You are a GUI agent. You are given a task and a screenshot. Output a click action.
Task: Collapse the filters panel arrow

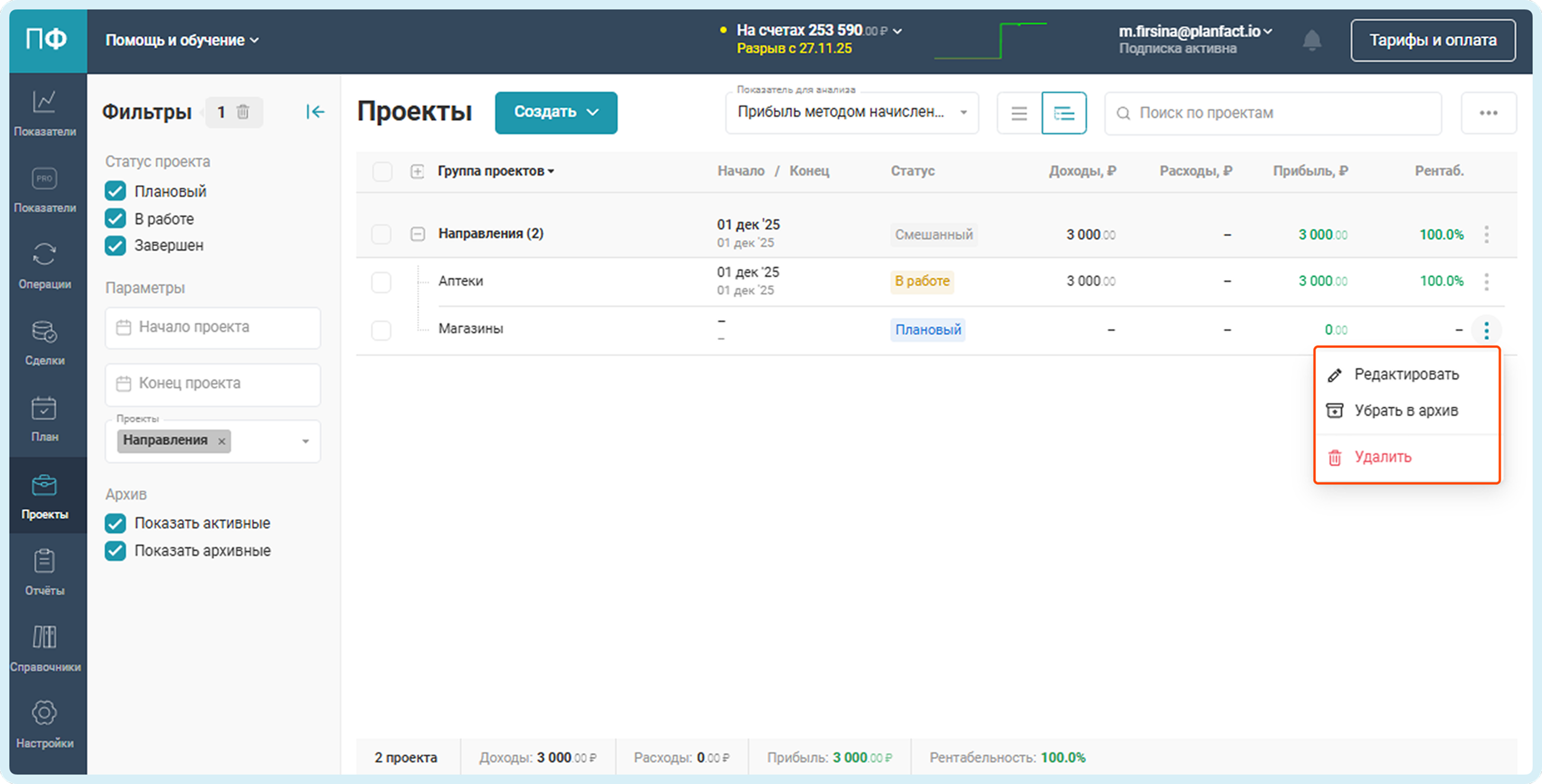315,112
